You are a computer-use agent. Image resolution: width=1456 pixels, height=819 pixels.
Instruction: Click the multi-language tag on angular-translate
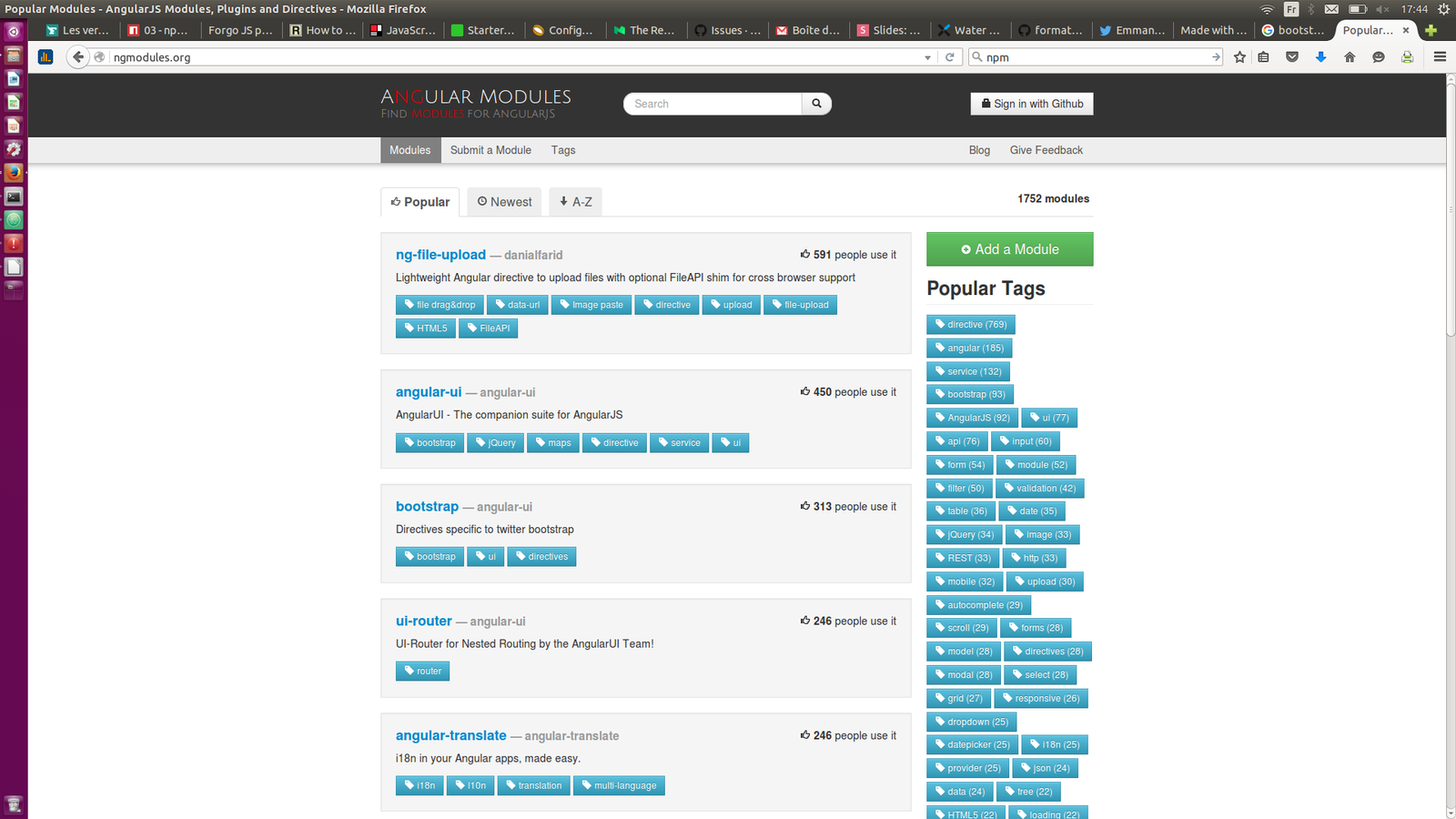(x=619, y=785)
